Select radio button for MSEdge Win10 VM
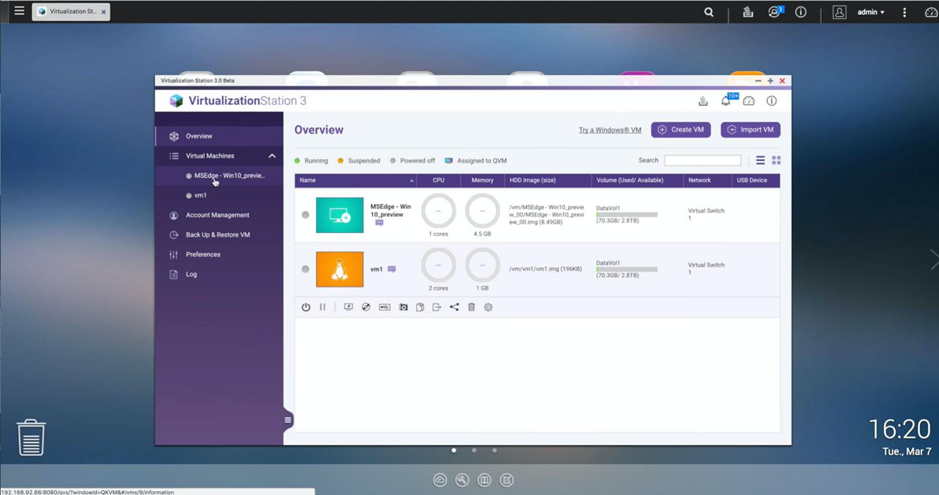 tap(305, 214)
